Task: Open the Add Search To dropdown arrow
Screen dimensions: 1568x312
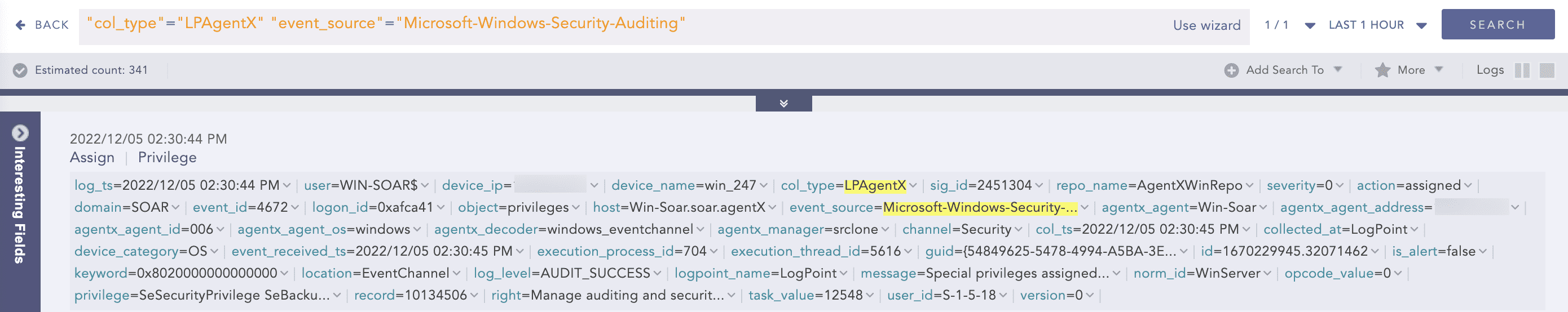Action: (x=1338, y=69)
